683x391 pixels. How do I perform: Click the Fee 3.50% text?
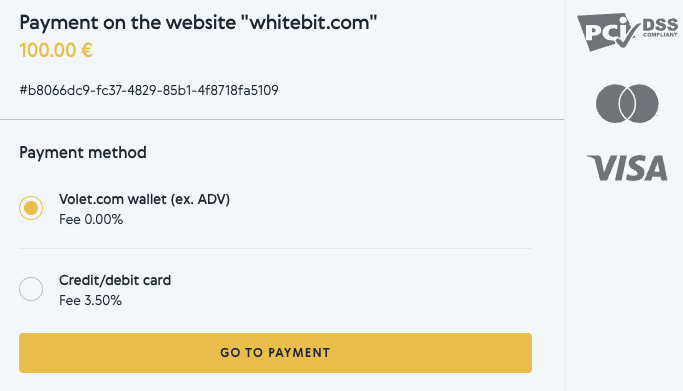point(91,300)
